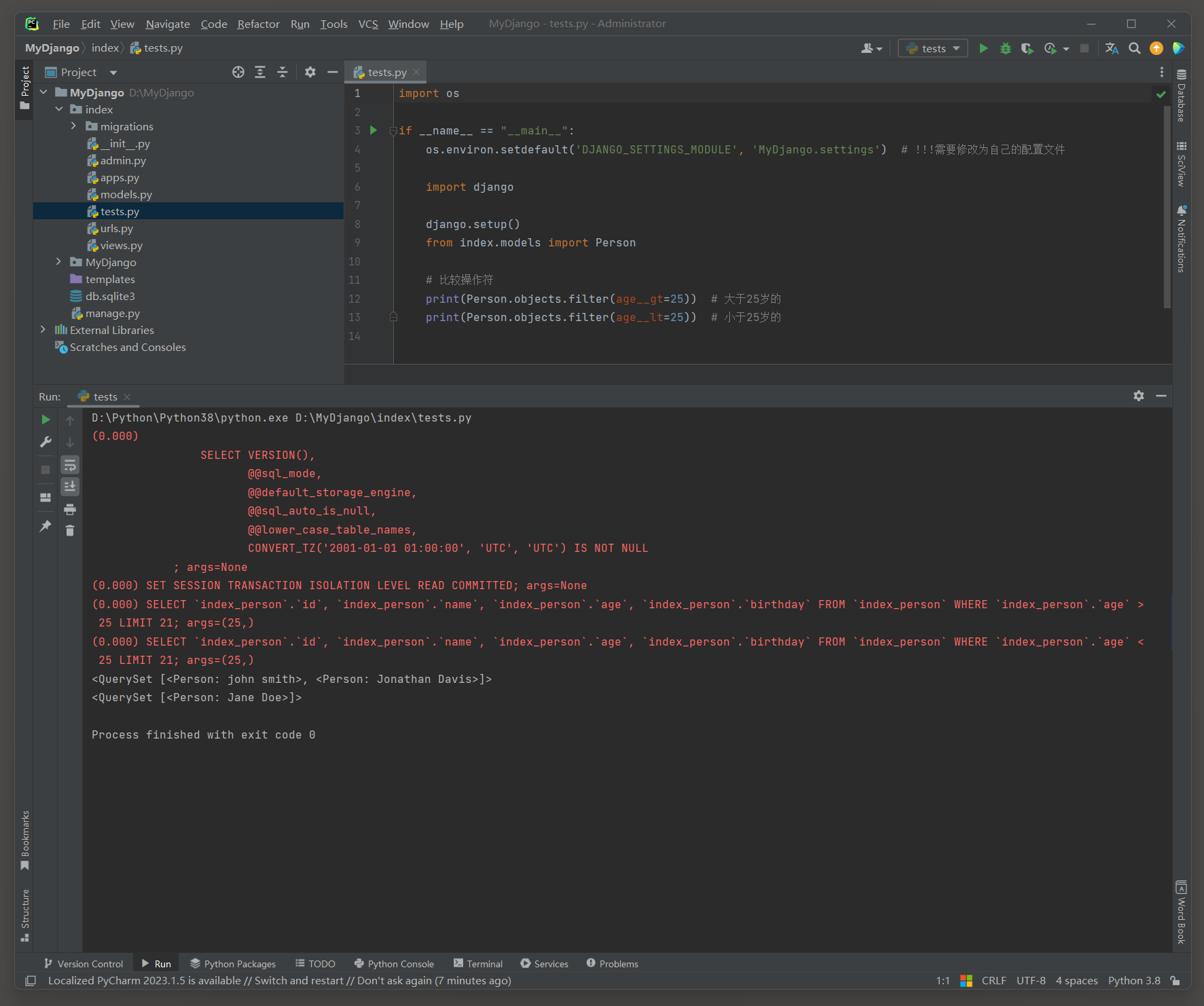1204x1006 pixels.
Task: Minimize the Run tool window
Action: (1161, 396)
